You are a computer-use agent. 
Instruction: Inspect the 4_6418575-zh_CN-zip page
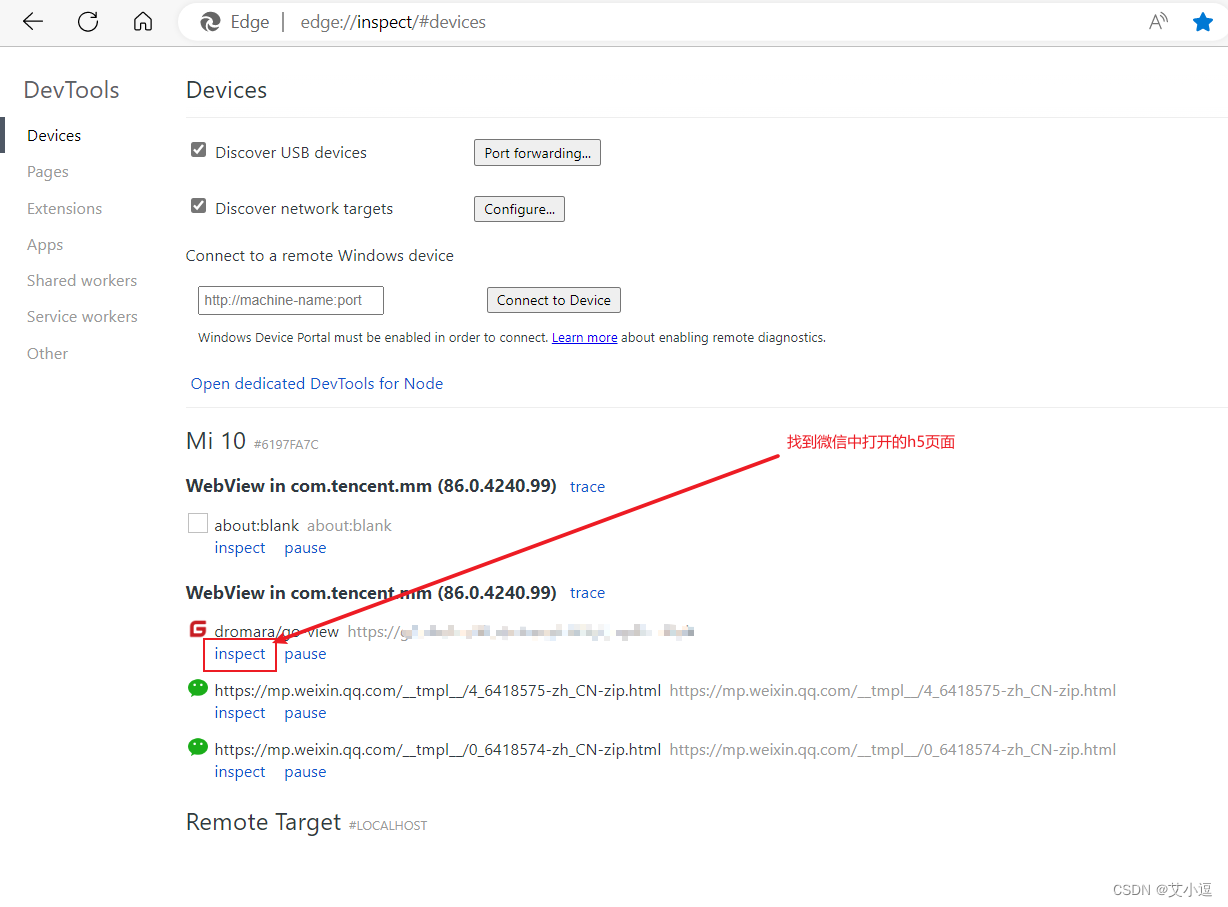(x=240, y=713)
